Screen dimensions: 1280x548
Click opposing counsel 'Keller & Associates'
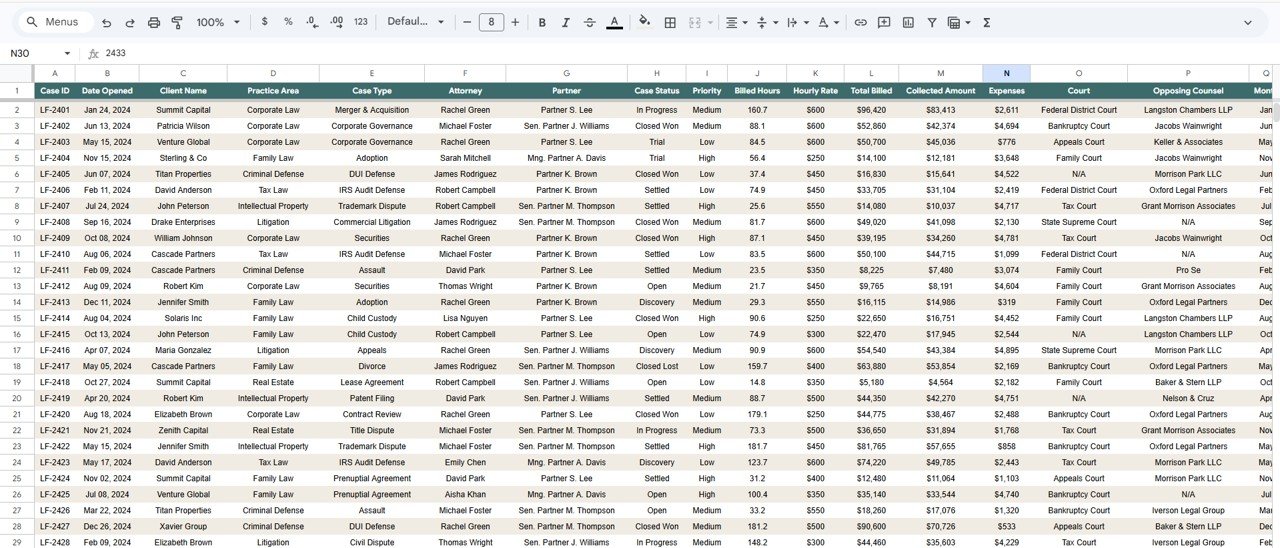tap(1187, 142)
